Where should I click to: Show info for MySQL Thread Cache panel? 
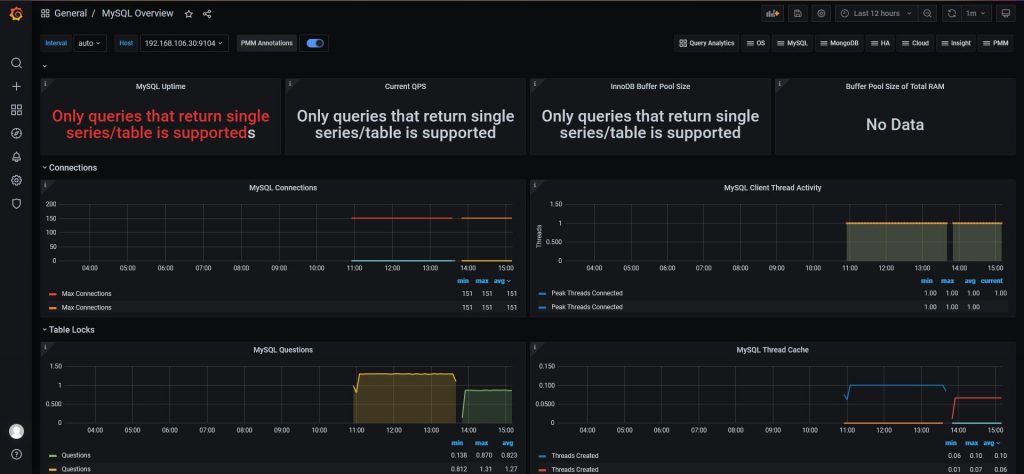[535, 347]
